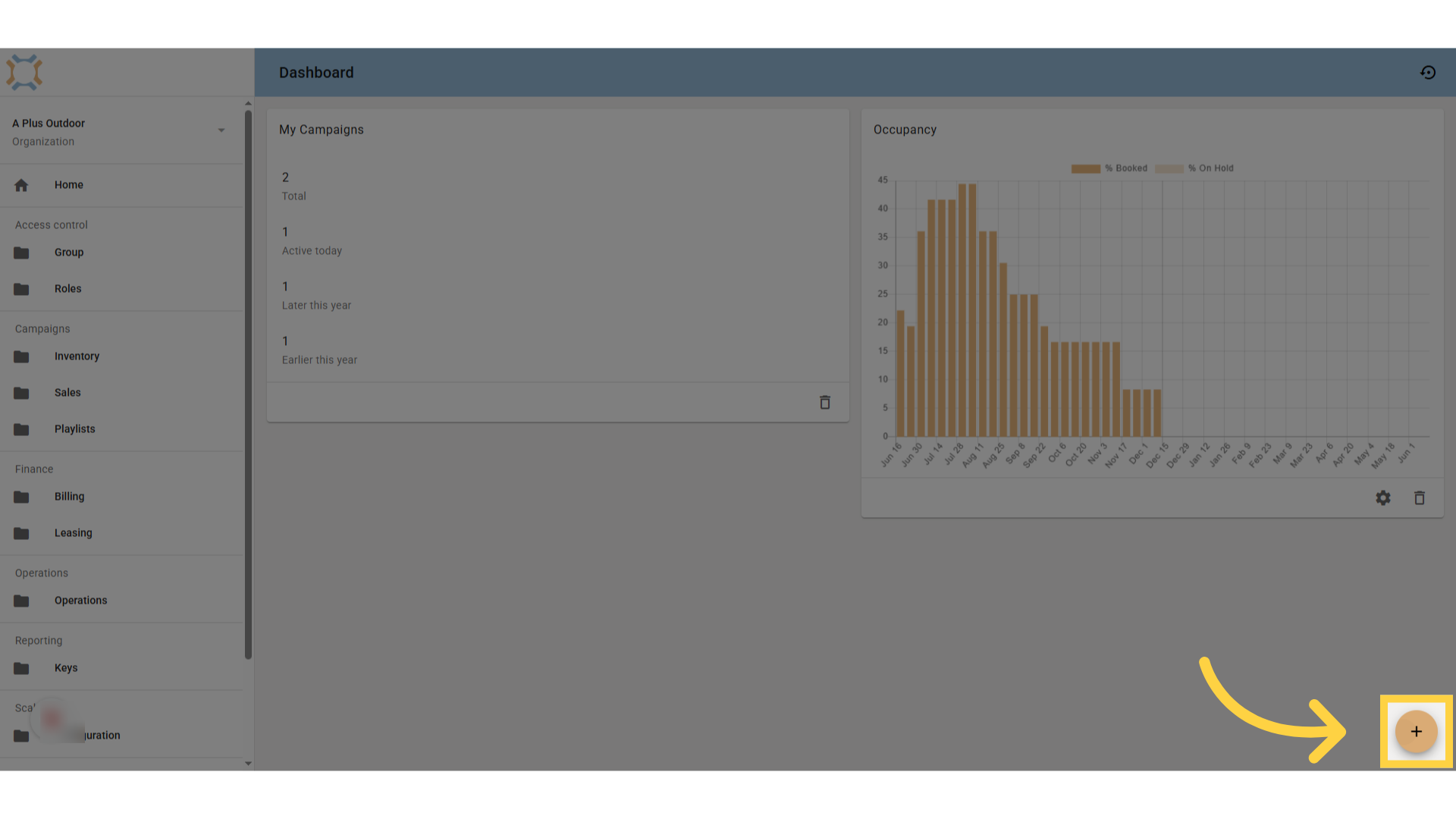Delete the Occupancy widget
The image size is (1456, 819).
click(x=1420, y=498)
